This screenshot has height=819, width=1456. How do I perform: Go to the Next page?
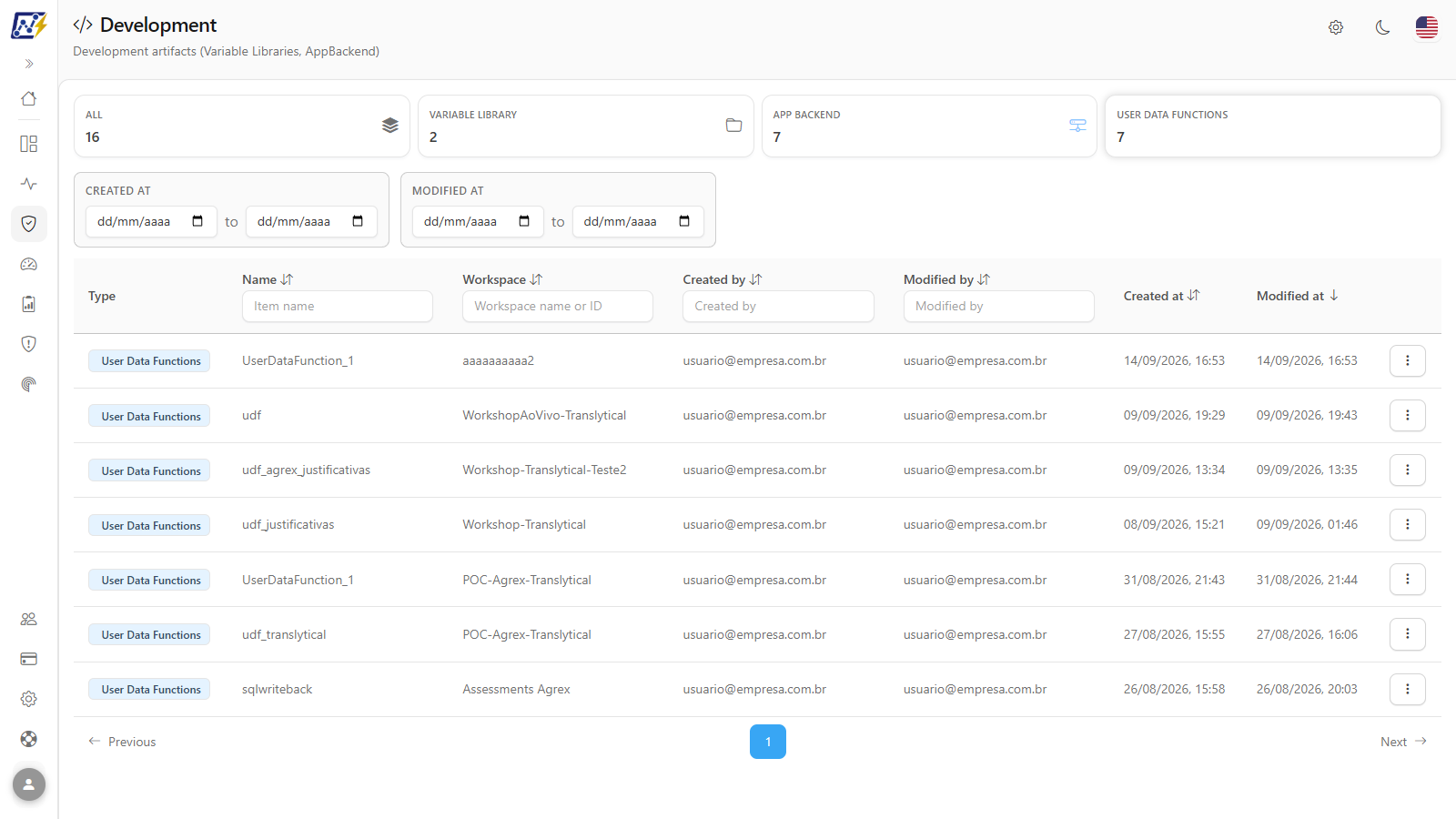1403,742
